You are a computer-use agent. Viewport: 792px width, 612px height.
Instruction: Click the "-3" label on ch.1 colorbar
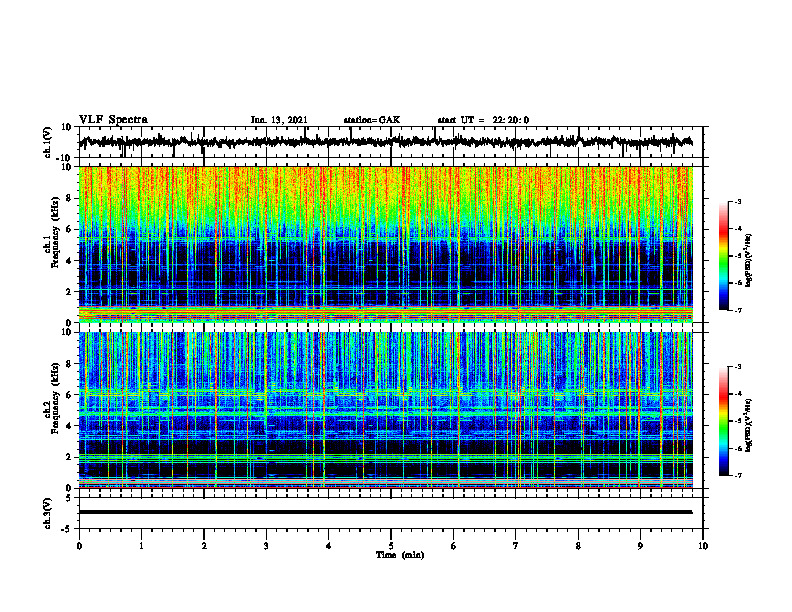pos(738,201)
